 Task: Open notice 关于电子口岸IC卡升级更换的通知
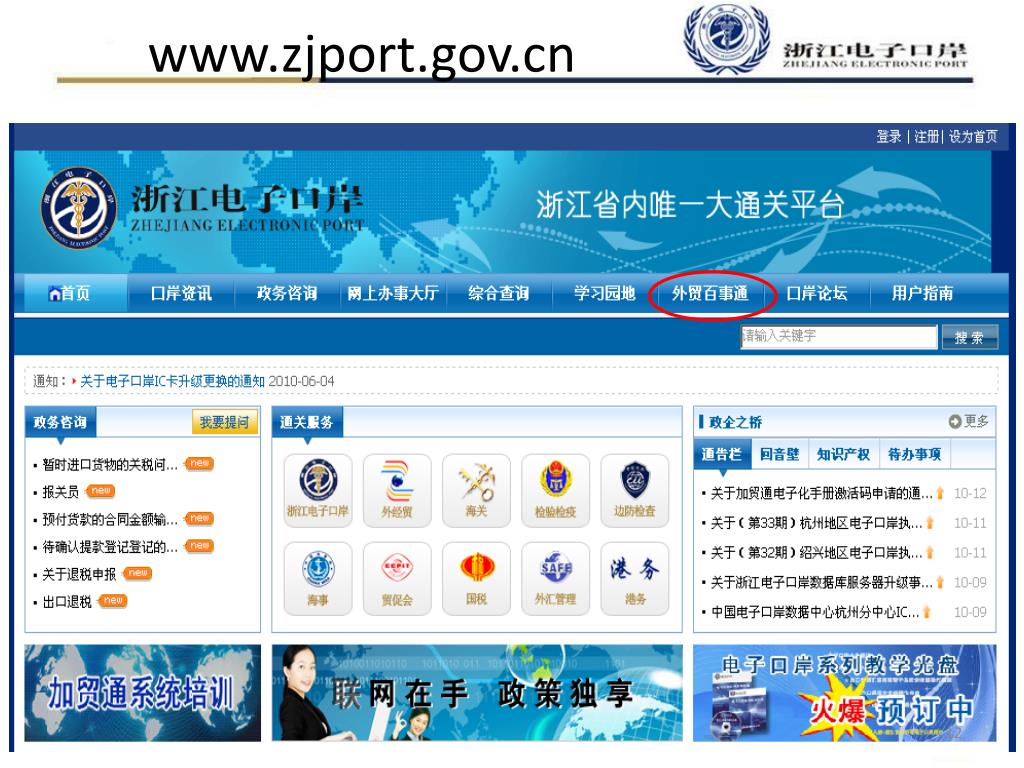point(172,381)
